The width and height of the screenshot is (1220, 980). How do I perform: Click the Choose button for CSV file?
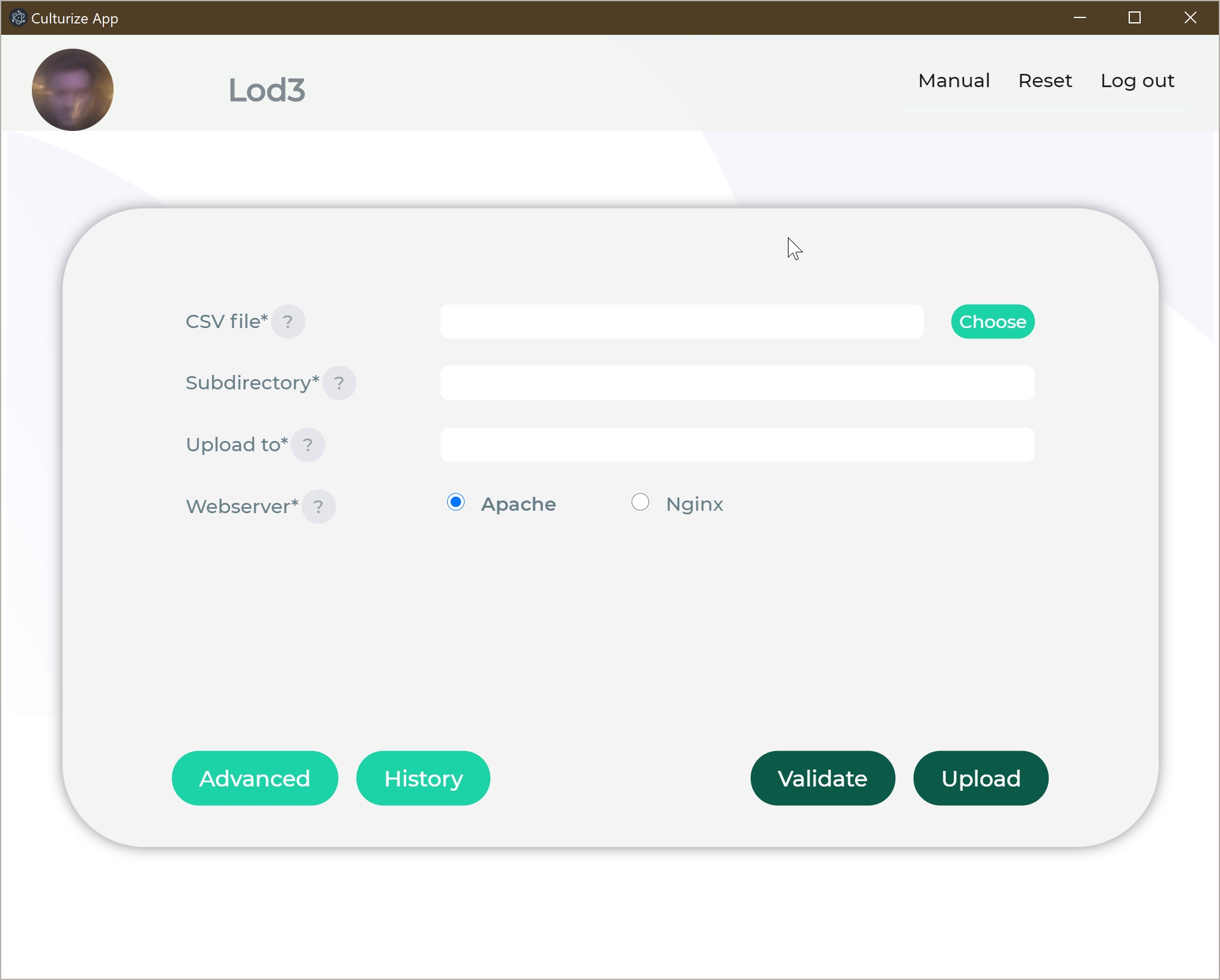pyautogui.click(x=992, y=321)
